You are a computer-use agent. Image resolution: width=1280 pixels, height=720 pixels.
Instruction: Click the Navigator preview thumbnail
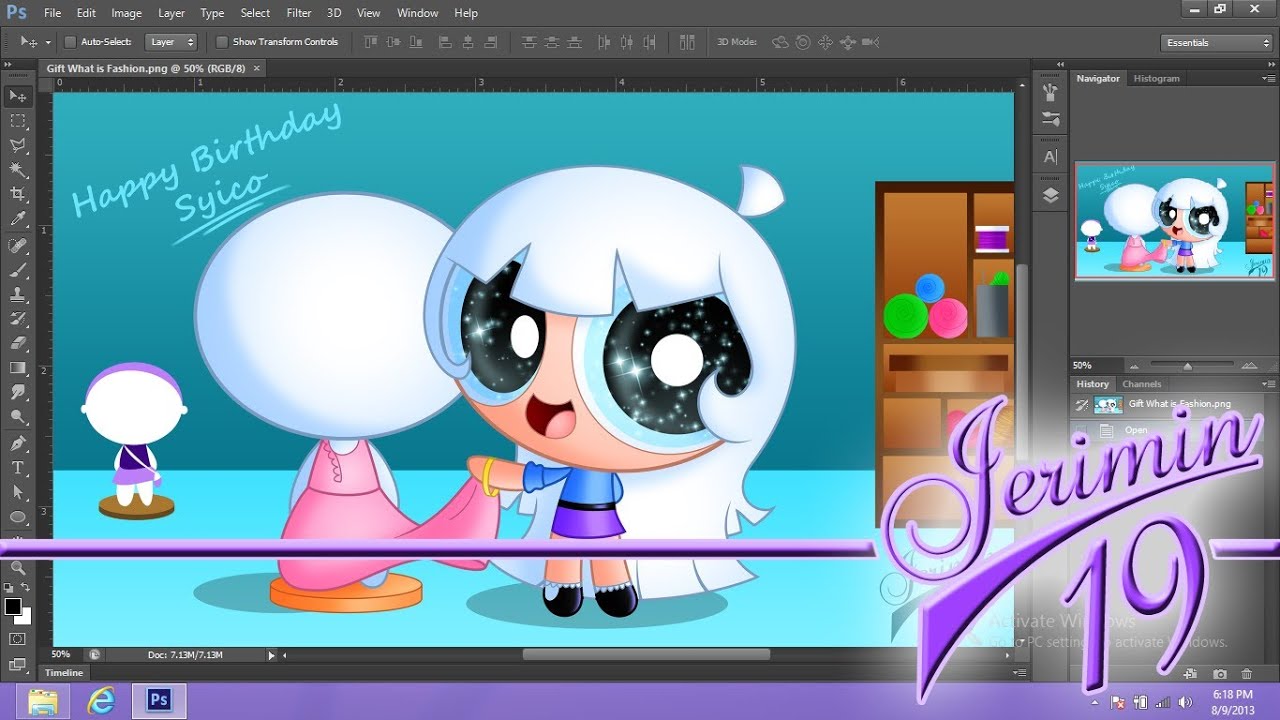[1175, 220]
